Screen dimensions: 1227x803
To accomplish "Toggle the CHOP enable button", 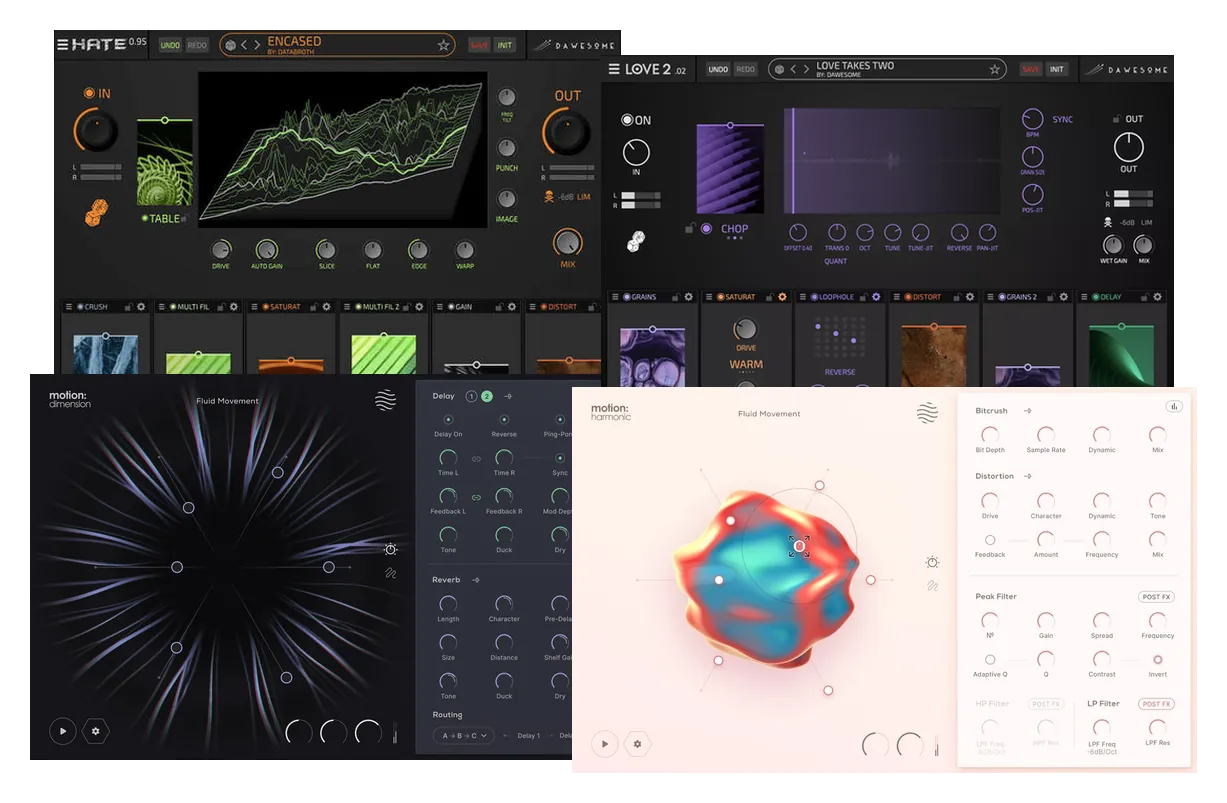I will pyautogui.click(x=706, y=229).
